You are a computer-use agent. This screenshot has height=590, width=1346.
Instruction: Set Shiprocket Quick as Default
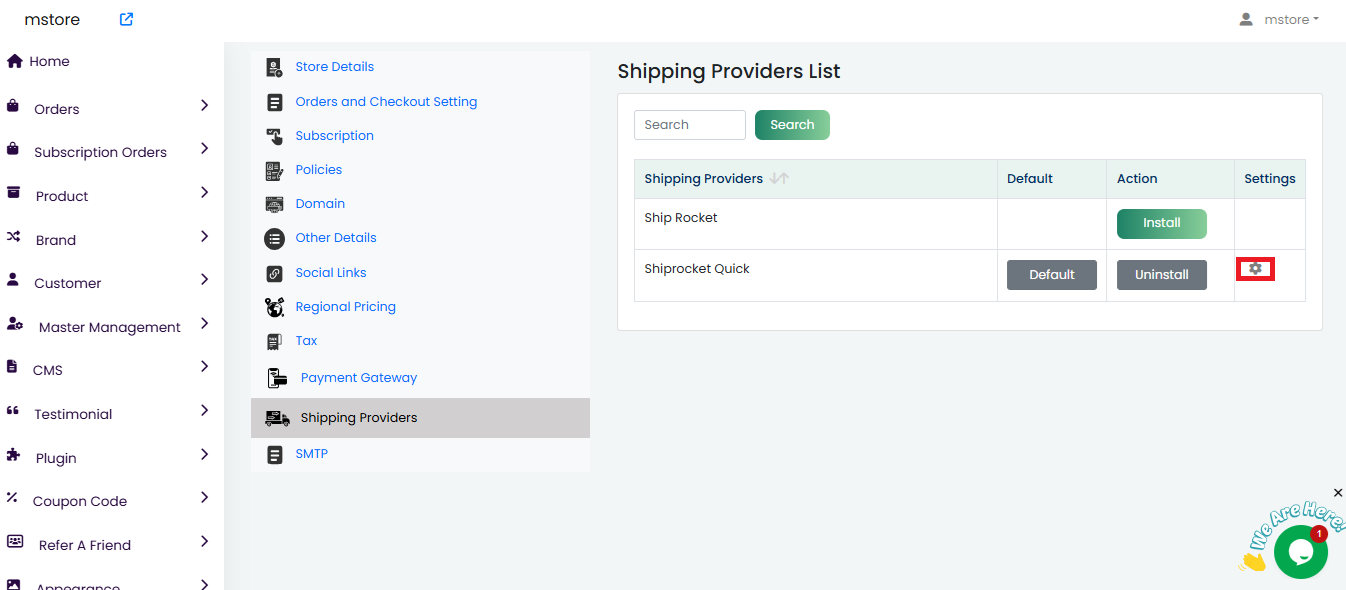tap(1051, 275)
